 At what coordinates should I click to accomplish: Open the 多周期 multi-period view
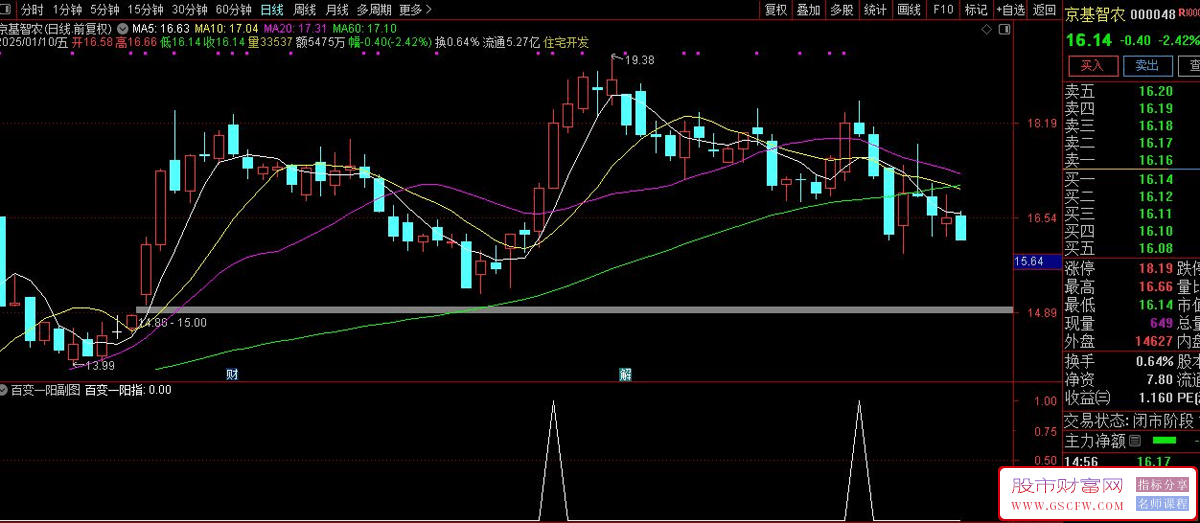[375, 10]
